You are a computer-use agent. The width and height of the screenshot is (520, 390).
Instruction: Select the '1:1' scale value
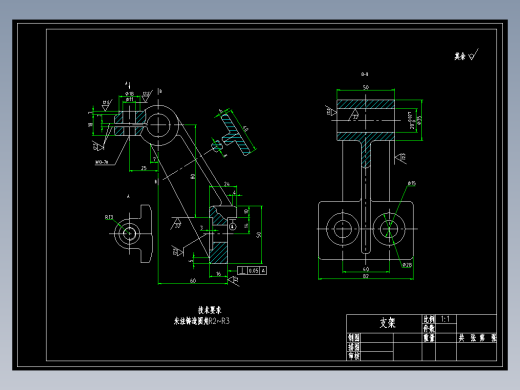coord(445,319)
